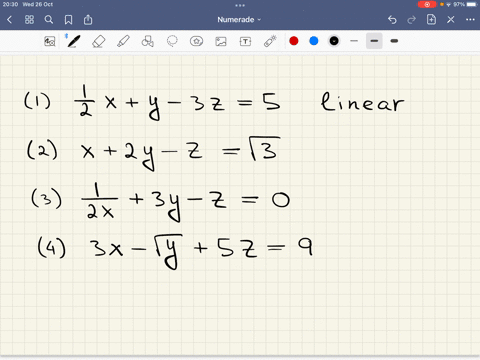Screen dimensions: 480x360
Task: Open search in the notebook
Action: [x=49, y=20]
